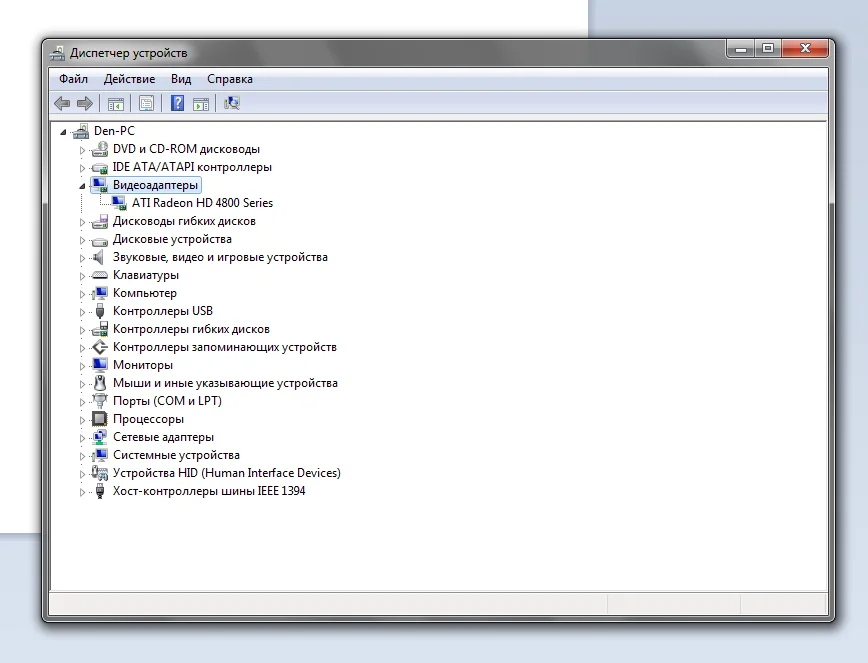The width and height of the screenshot is (868, 663).
Task: Click the Back arrow toolbar icon
Action: click(x=62, y=103)
